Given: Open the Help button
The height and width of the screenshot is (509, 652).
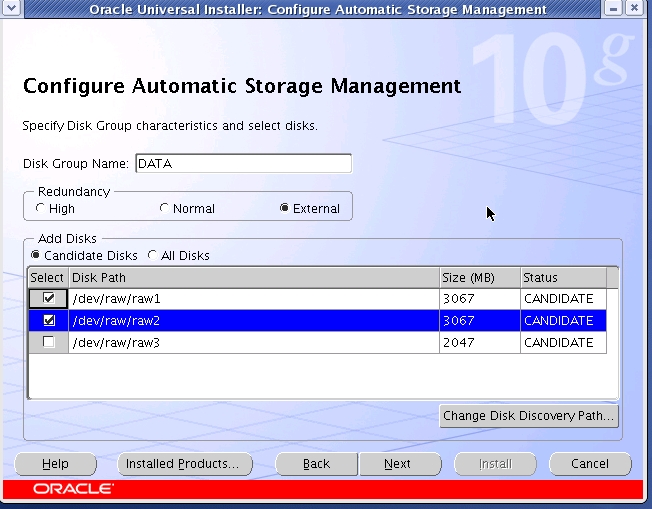Looking at the screenshot, I should [x=55, y=464].
